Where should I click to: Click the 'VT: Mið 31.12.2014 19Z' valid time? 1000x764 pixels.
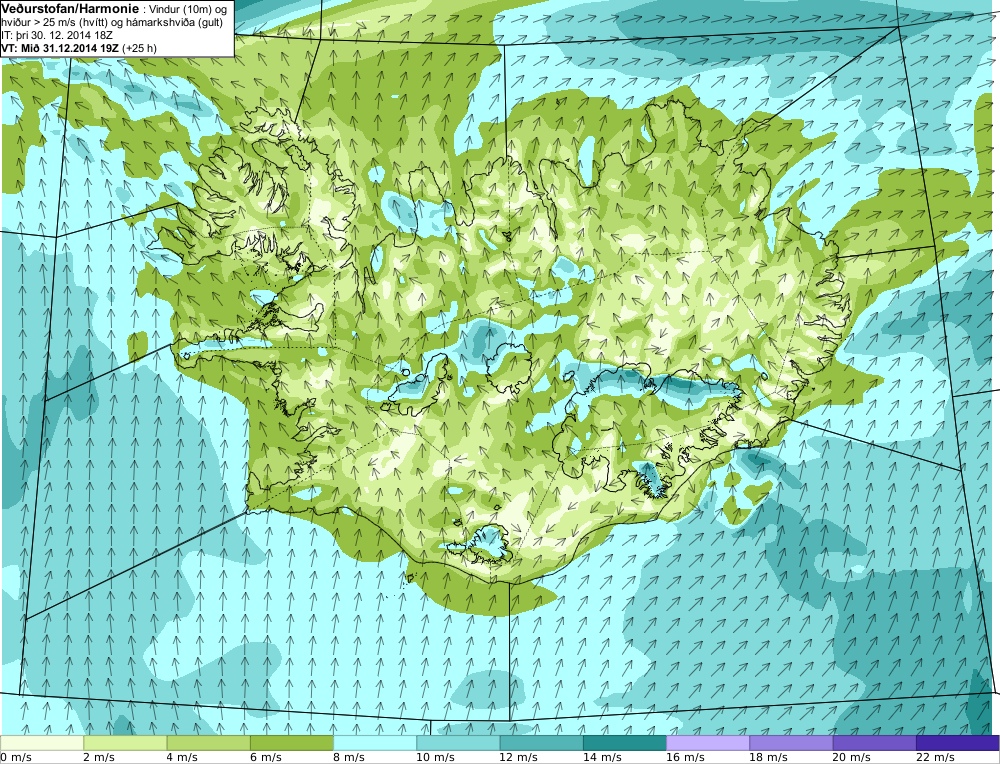coord(60,48)
